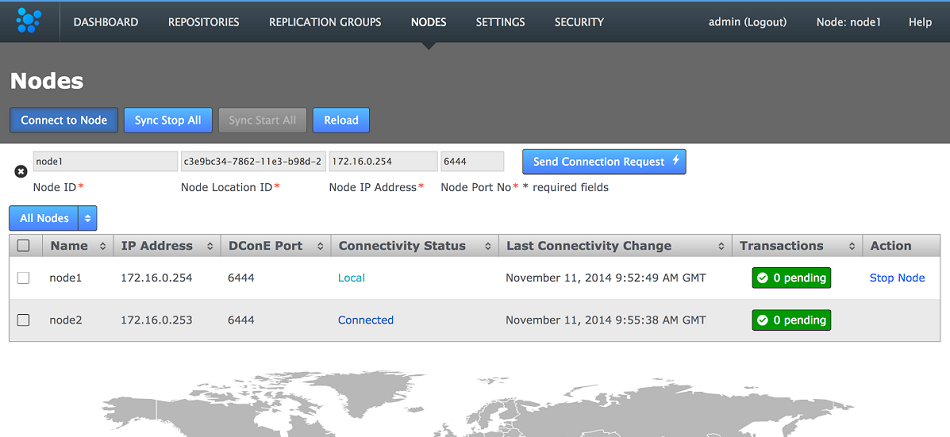Open Replication Groups section
Viewport: 950px width, 437px height.
point(325,22)
